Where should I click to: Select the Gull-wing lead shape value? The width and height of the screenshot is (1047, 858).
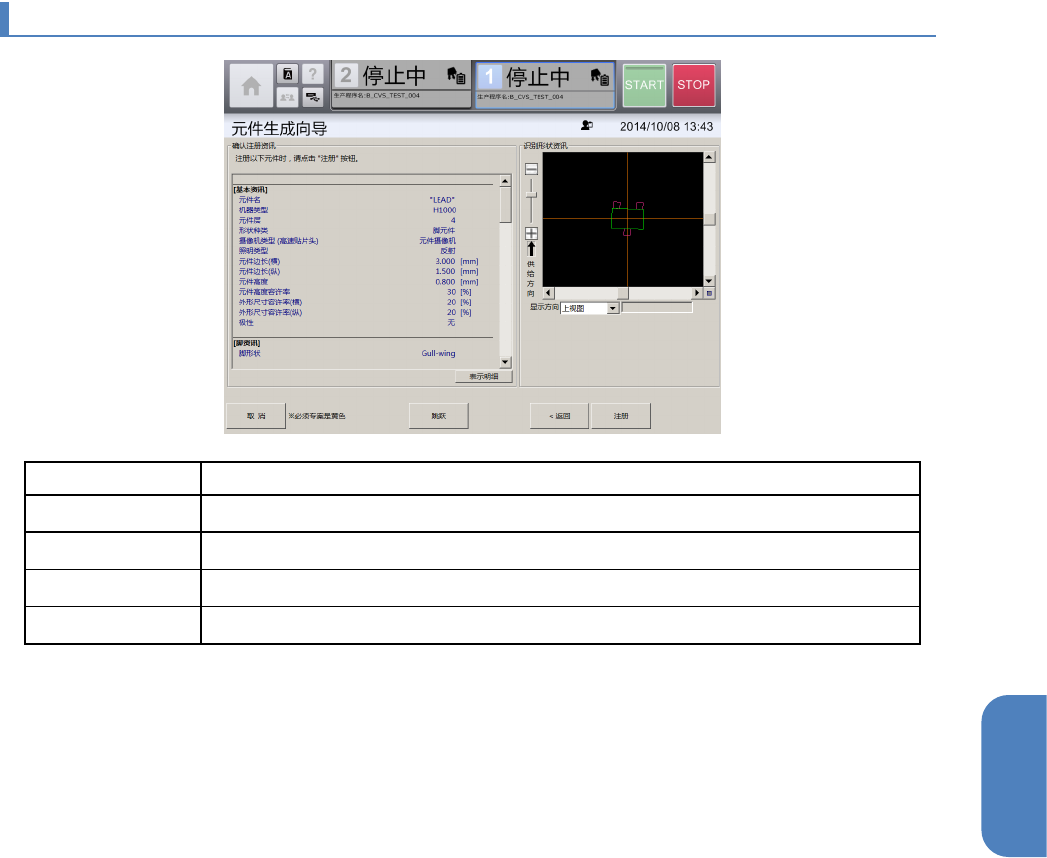coord(439,353)
